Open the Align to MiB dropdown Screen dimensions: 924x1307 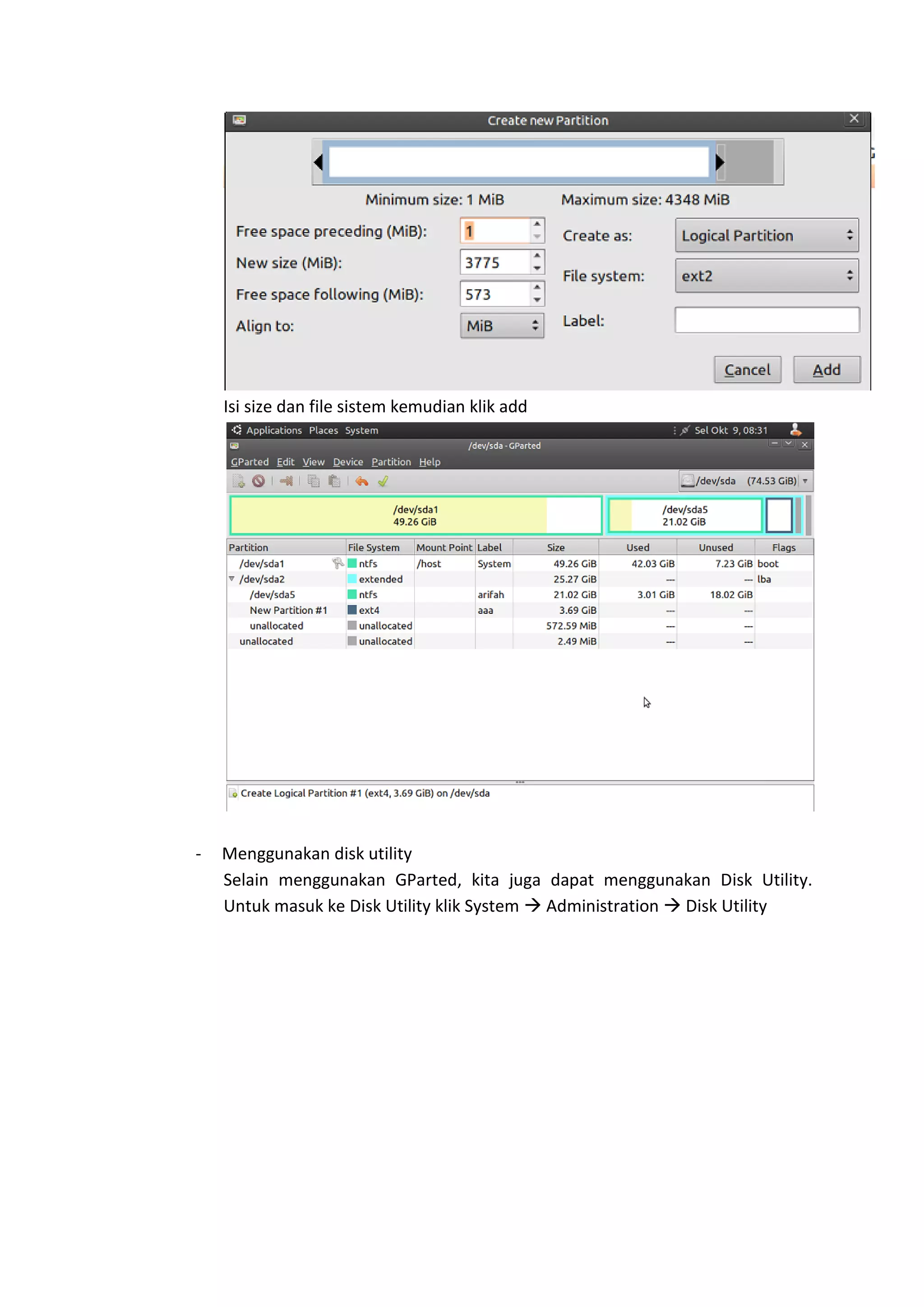pyautogui.click(x=503, y=325)
